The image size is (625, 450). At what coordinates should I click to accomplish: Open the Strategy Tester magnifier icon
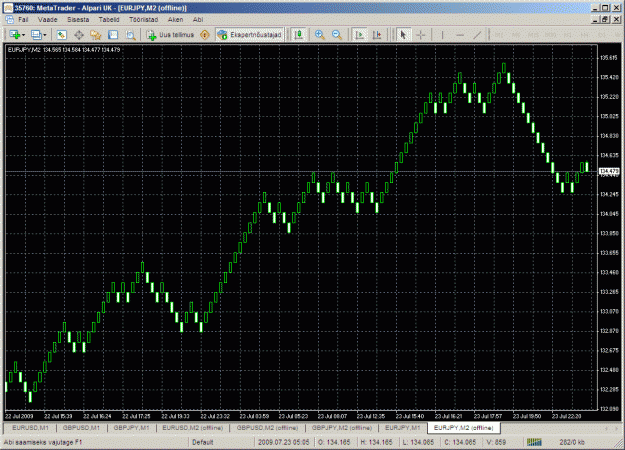click(x=130, y=35)
